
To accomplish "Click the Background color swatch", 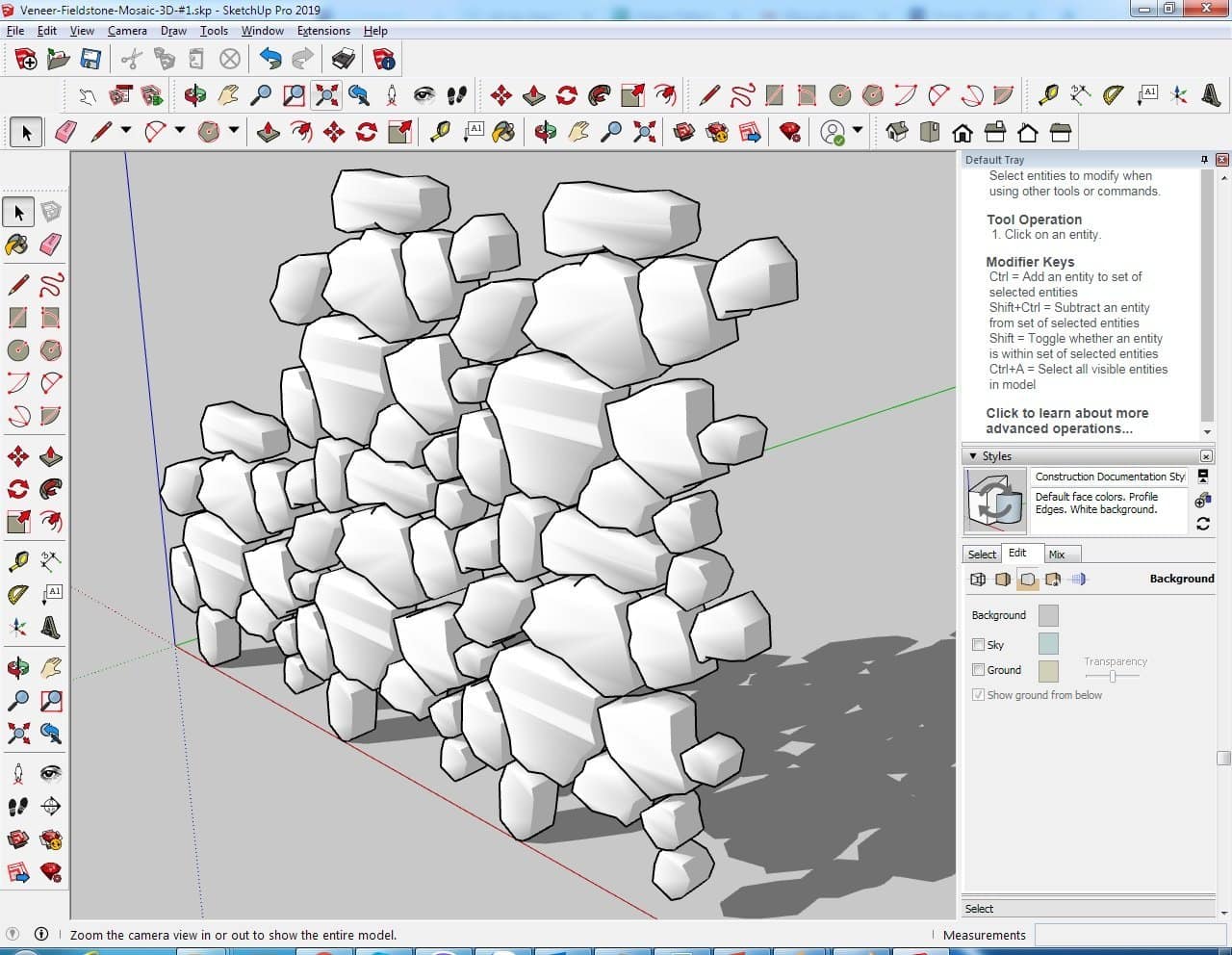I will 1048,615.
